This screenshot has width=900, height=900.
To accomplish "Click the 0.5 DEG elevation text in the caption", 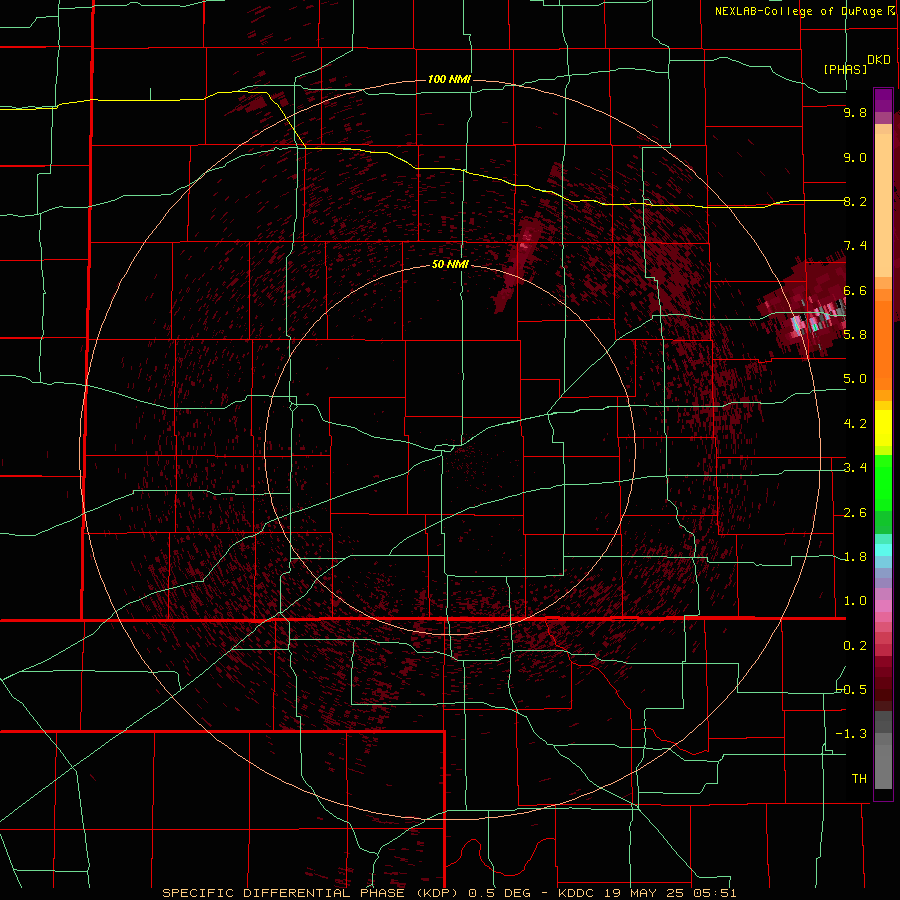I will point(500,893).
